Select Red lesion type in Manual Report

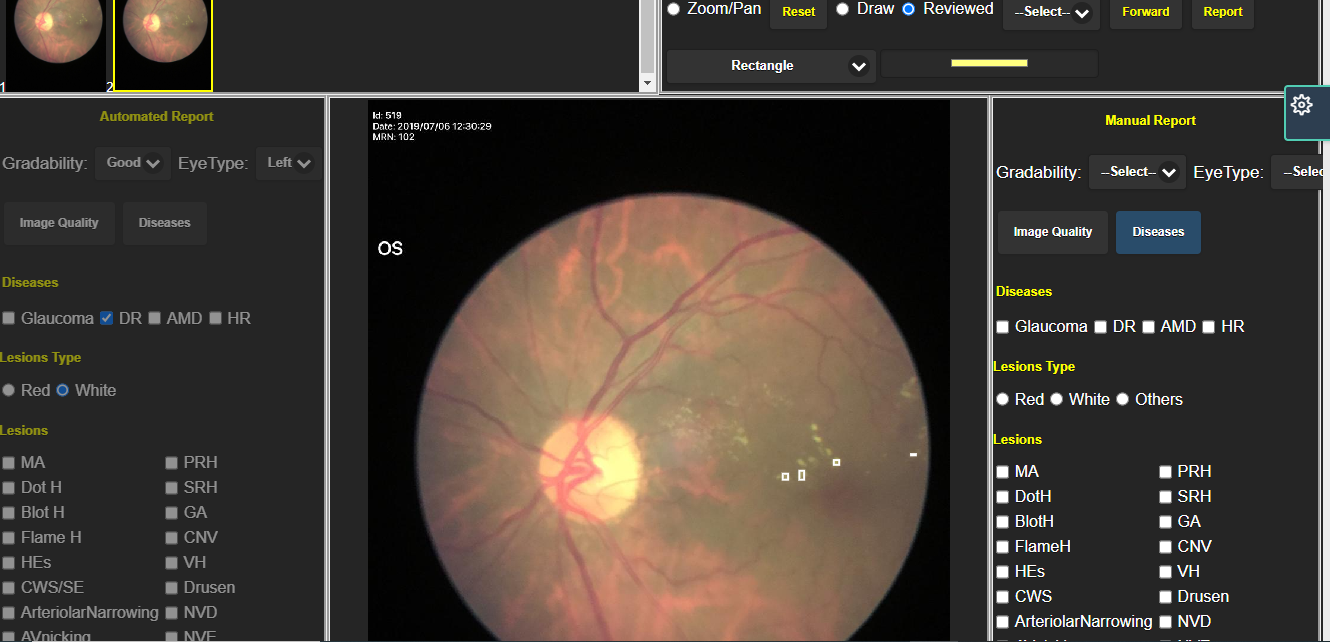(x=1003, y=399)
